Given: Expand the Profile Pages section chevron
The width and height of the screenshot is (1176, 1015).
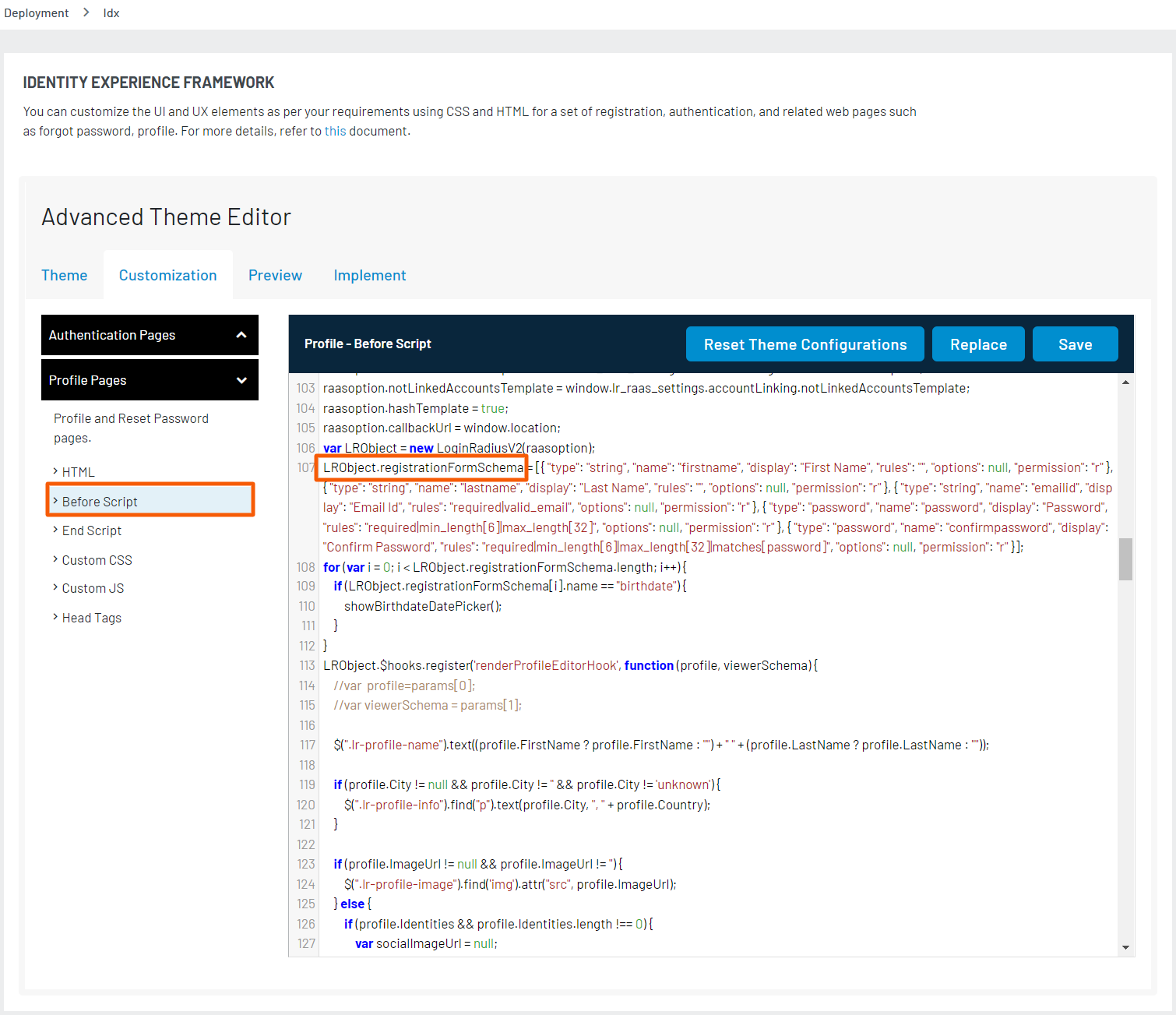Looking at the screenshot, I should pyautogui.click(x=241, y=380).
